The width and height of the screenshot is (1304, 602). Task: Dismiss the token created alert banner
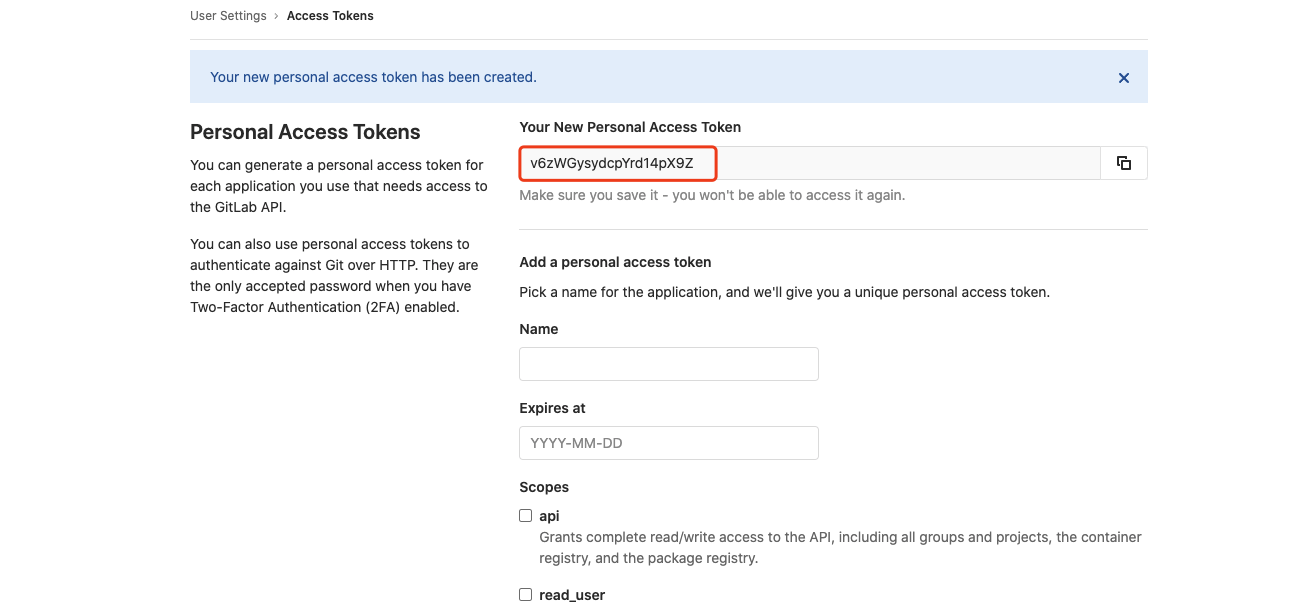click(x=1123, y=78)
